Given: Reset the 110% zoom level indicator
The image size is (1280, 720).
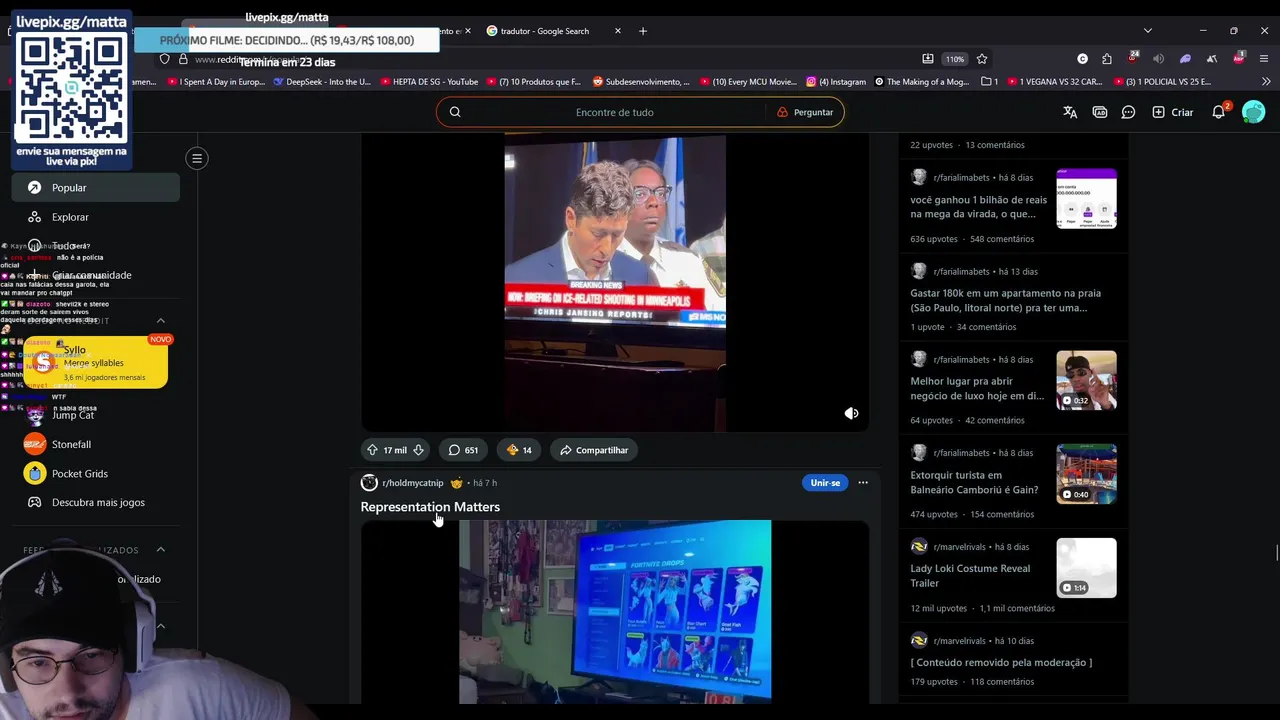Looking at the screenshot, I should click(955, 59).
